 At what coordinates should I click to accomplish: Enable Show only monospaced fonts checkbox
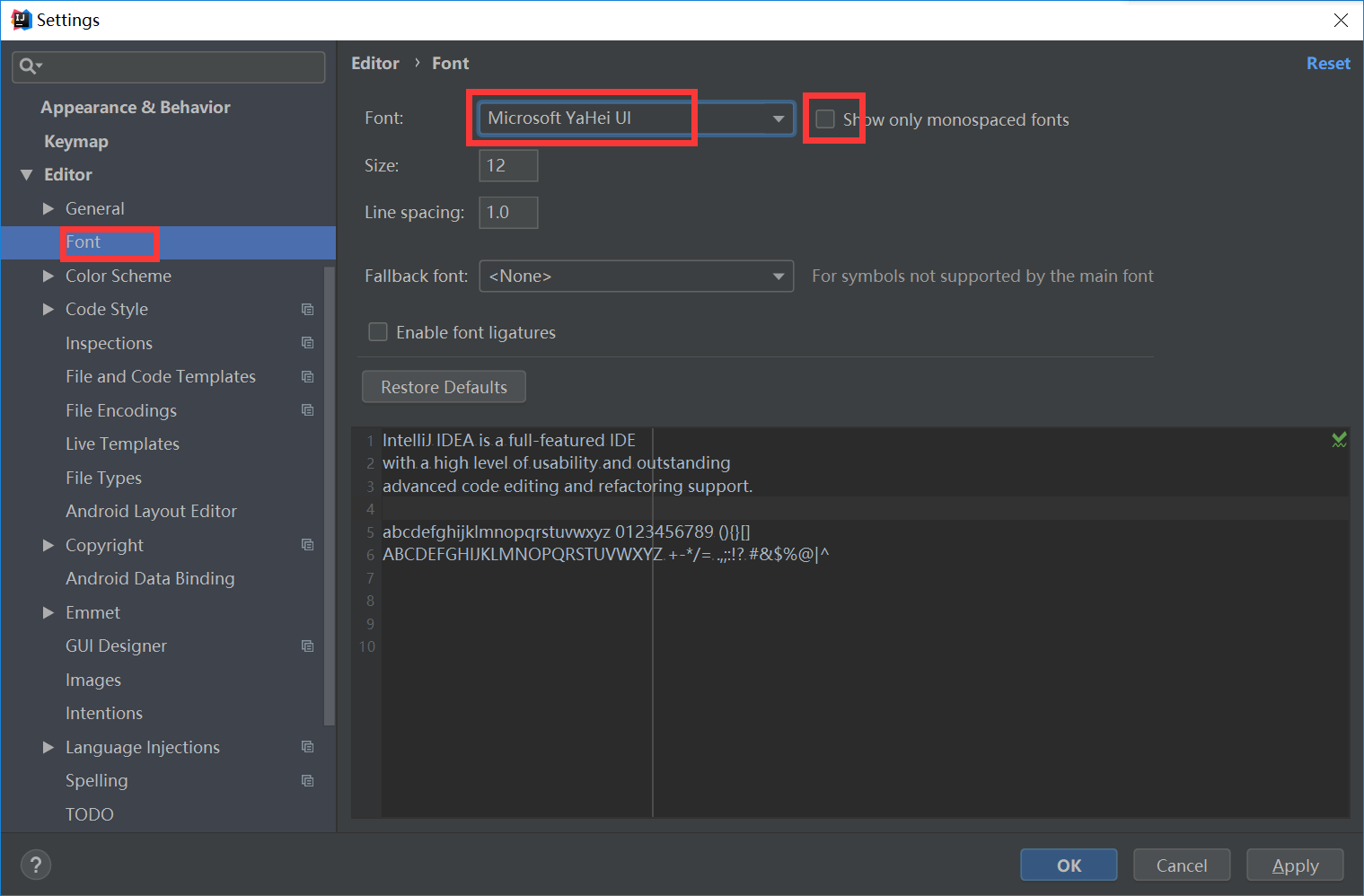point(825,119)
